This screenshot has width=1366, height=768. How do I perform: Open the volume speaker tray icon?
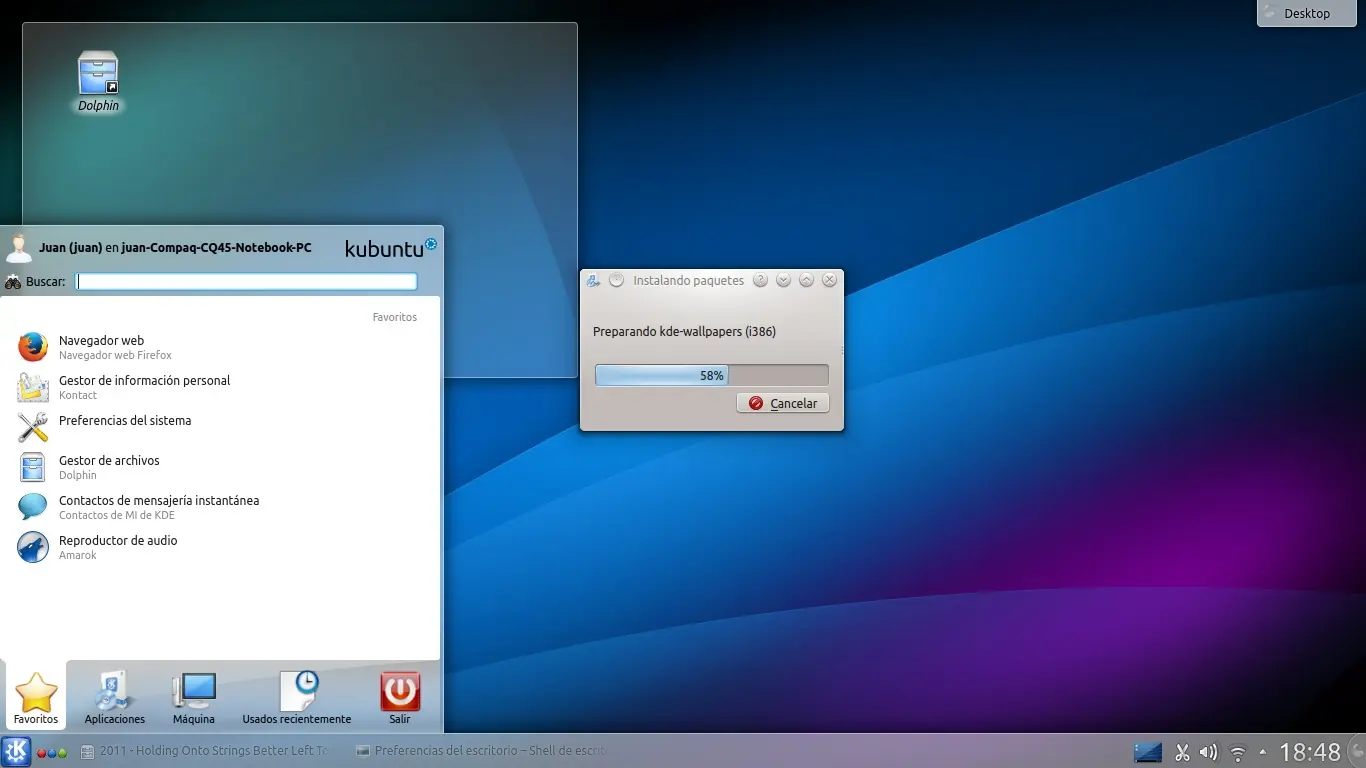tap(1208, 752)
